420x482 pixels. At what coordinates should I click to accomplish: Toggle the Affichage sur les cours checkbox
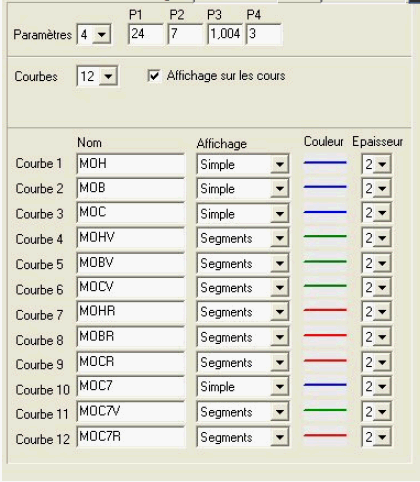tap(154, 76)
